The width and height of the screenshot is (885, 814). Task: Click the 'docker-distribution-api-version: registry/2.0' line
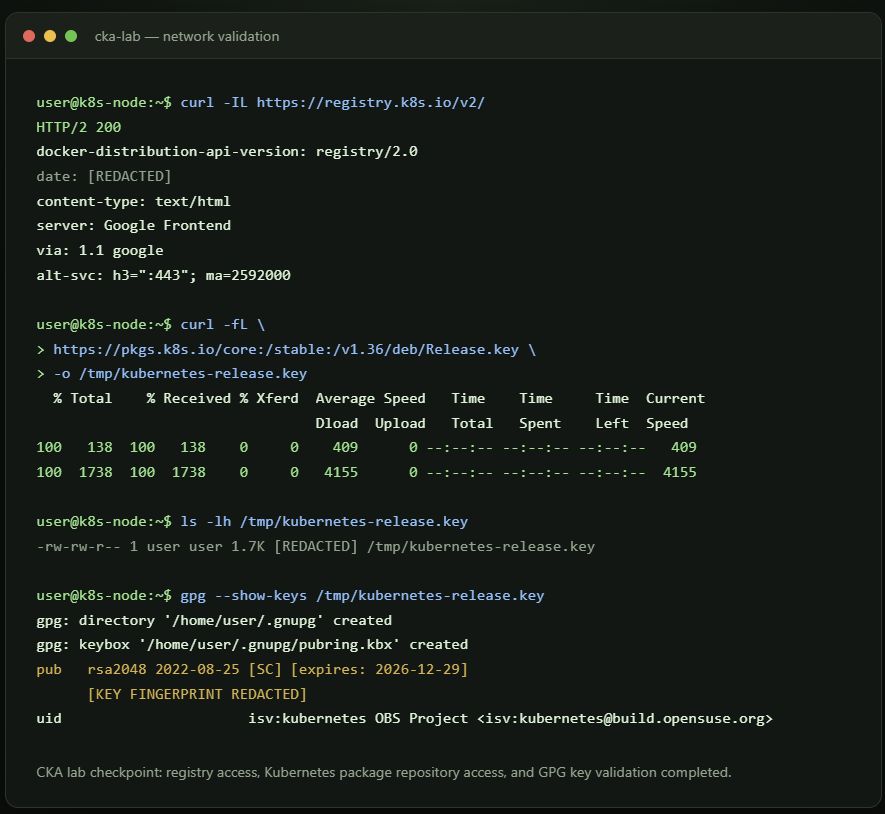click(227, 151)
